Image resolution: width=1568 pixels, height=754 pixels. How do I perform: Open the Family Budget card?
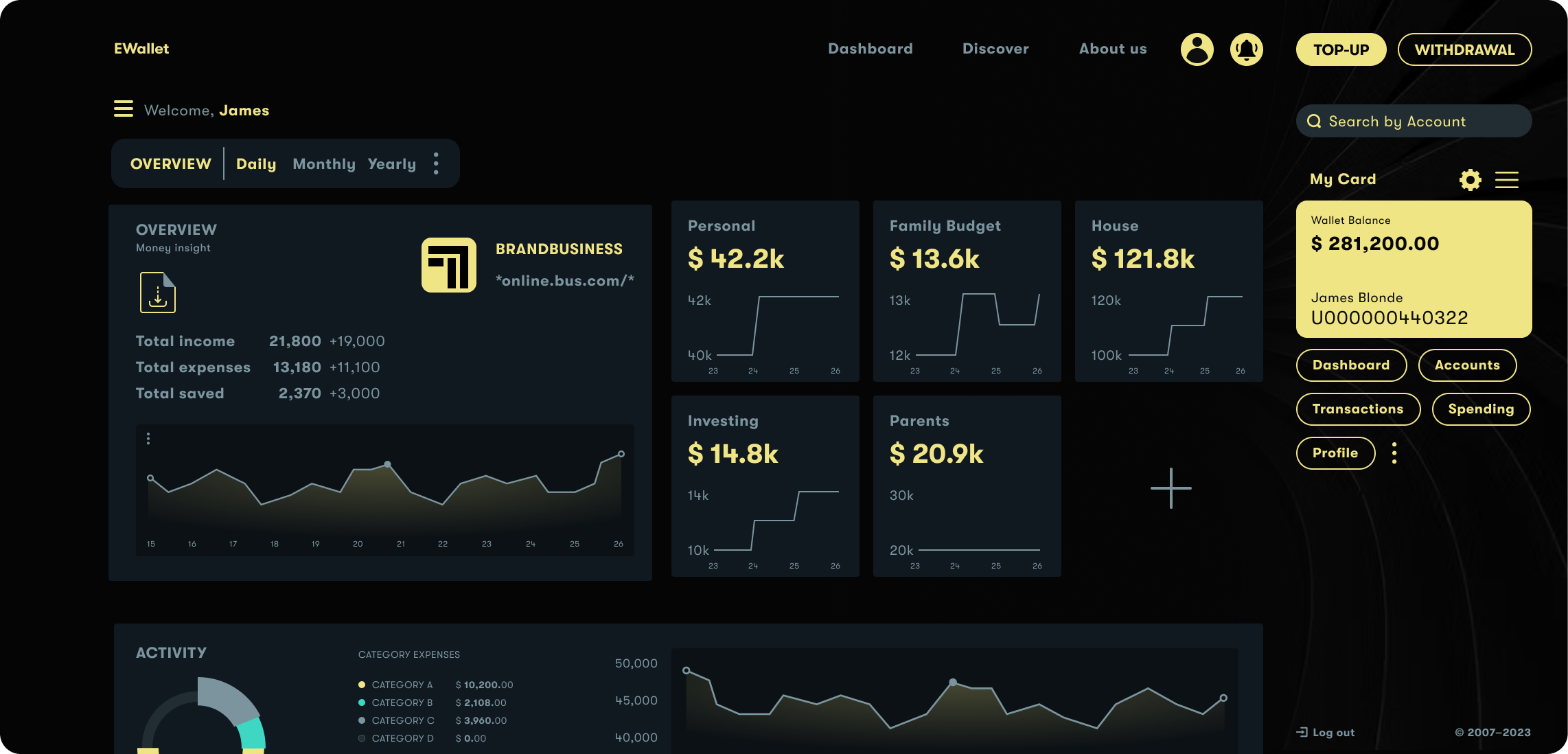[967, 291]
